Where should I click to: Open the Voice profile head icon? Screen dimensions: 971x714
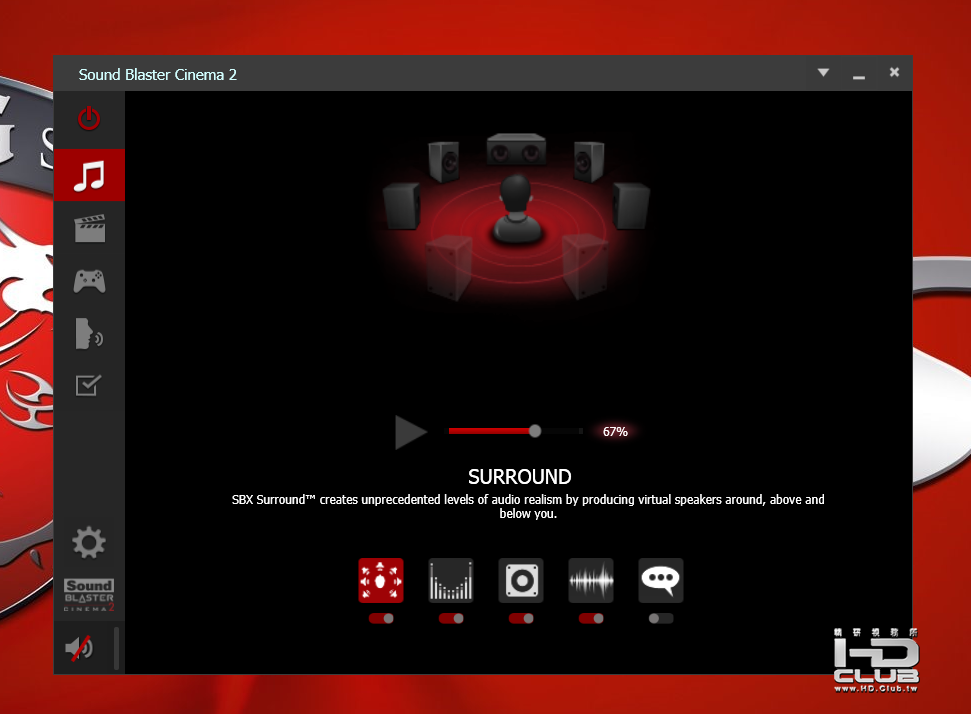click(89, 333)
